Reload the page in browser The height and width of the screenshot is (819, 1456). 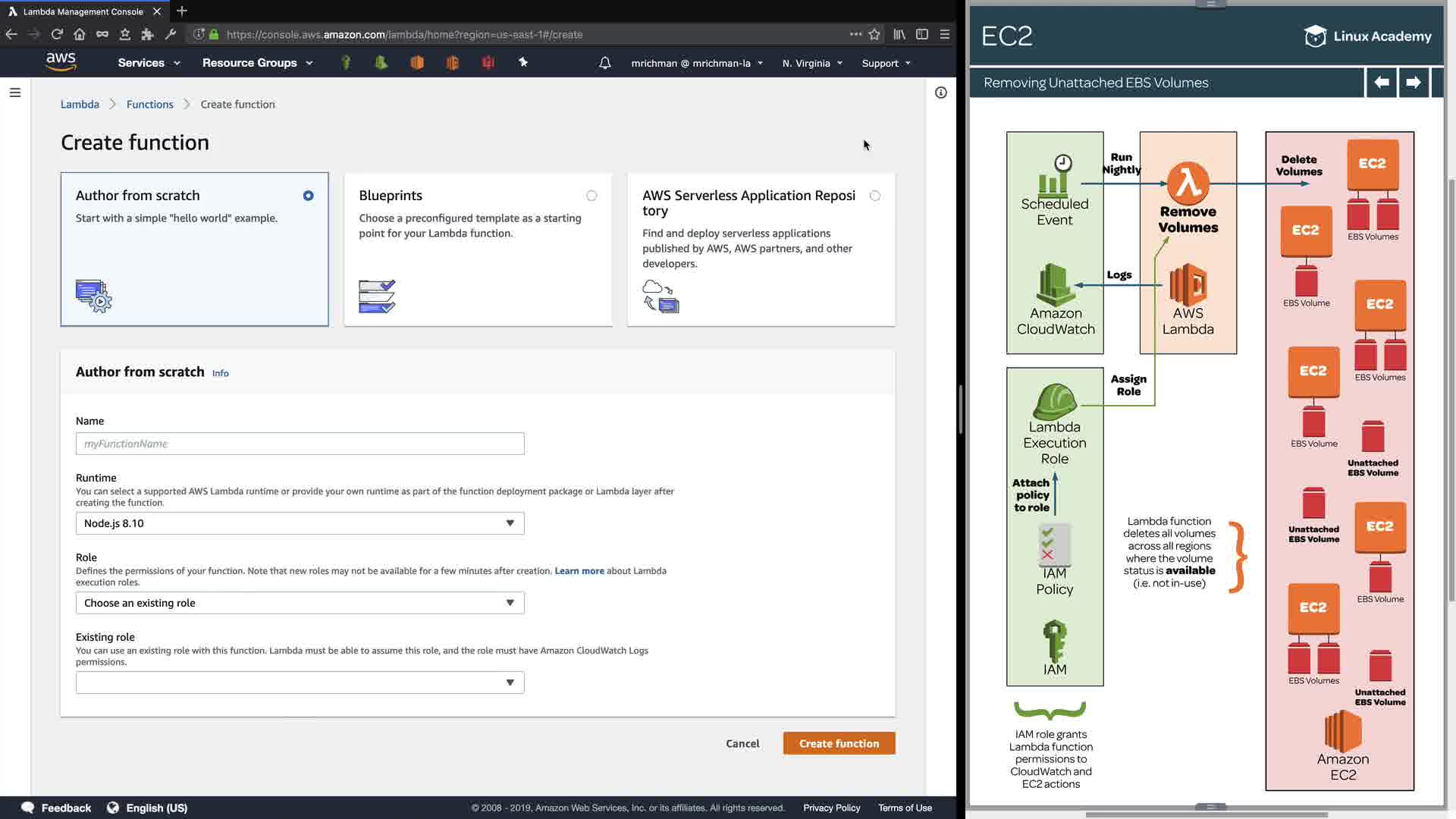pos(57,34)
